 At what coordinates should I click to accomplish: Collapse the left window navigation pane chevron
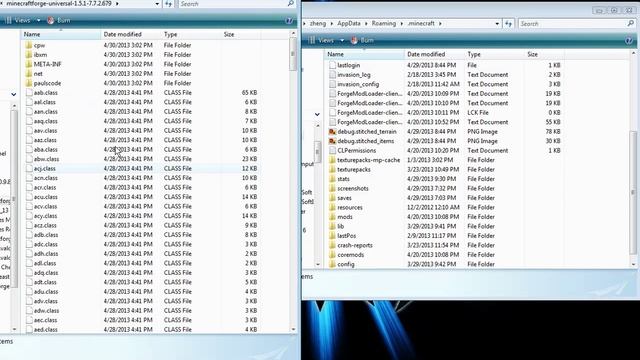tap(13, 94)
